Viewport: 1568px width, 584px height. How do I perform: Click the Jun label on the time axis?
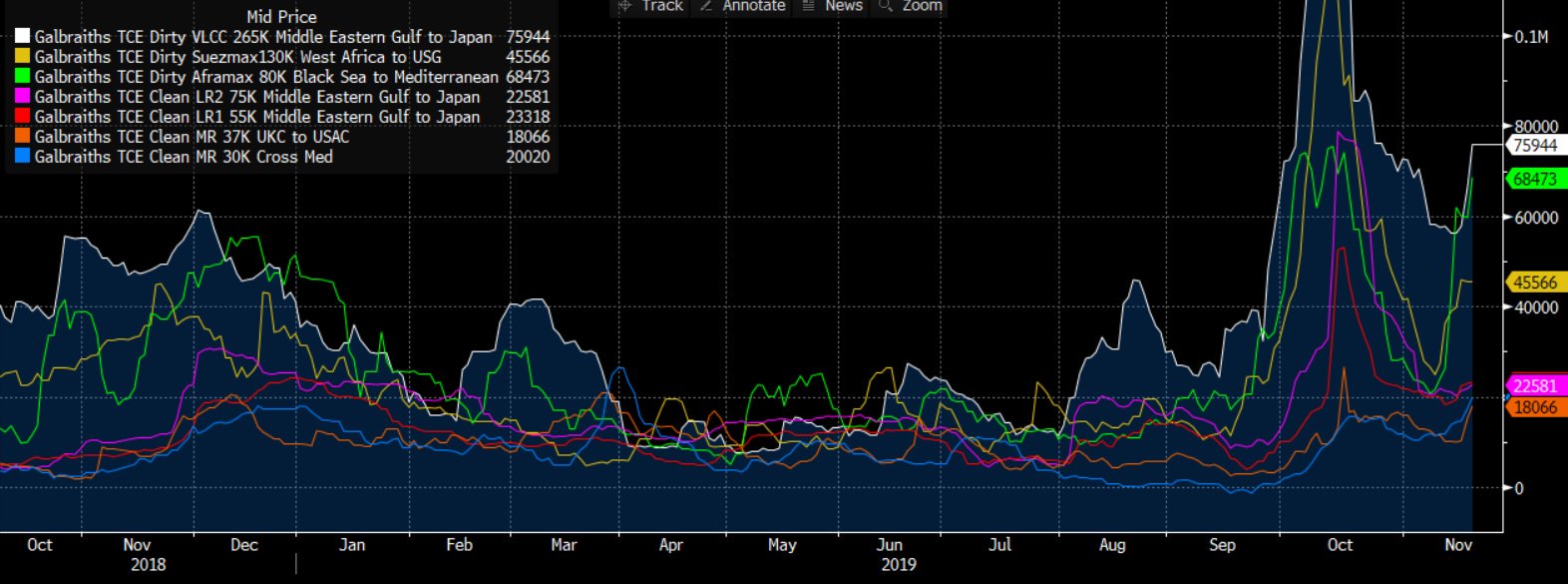coord(889,545)
